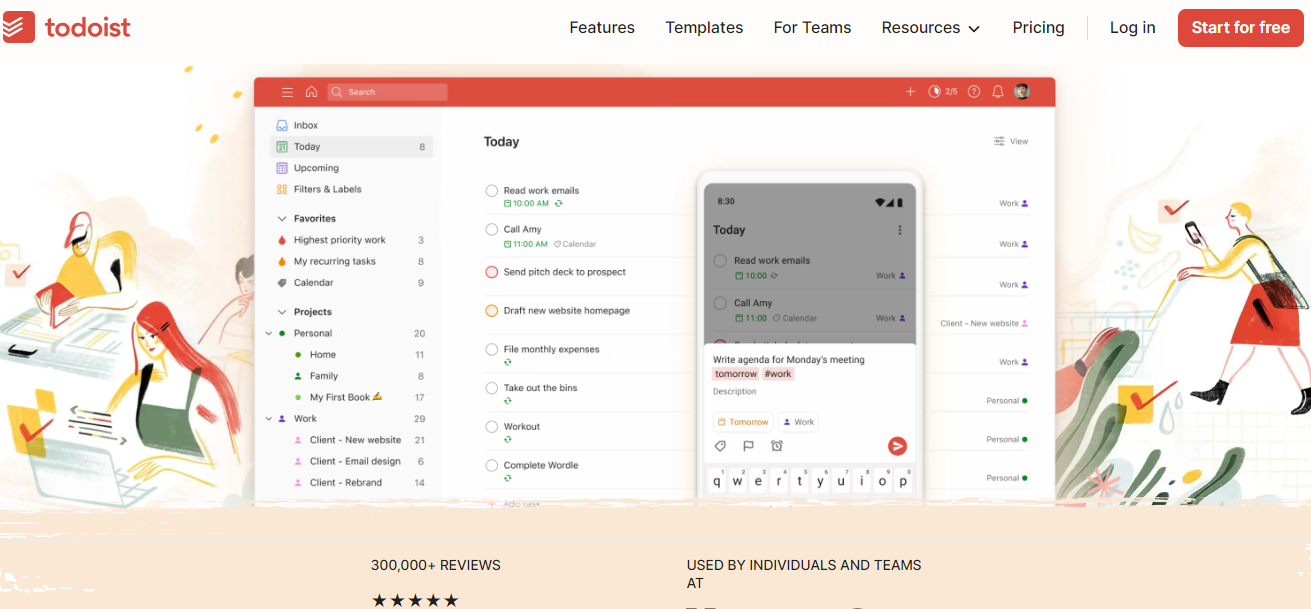
Task: Set a reminder with the alarm clock icon
Action: (776, 446)
